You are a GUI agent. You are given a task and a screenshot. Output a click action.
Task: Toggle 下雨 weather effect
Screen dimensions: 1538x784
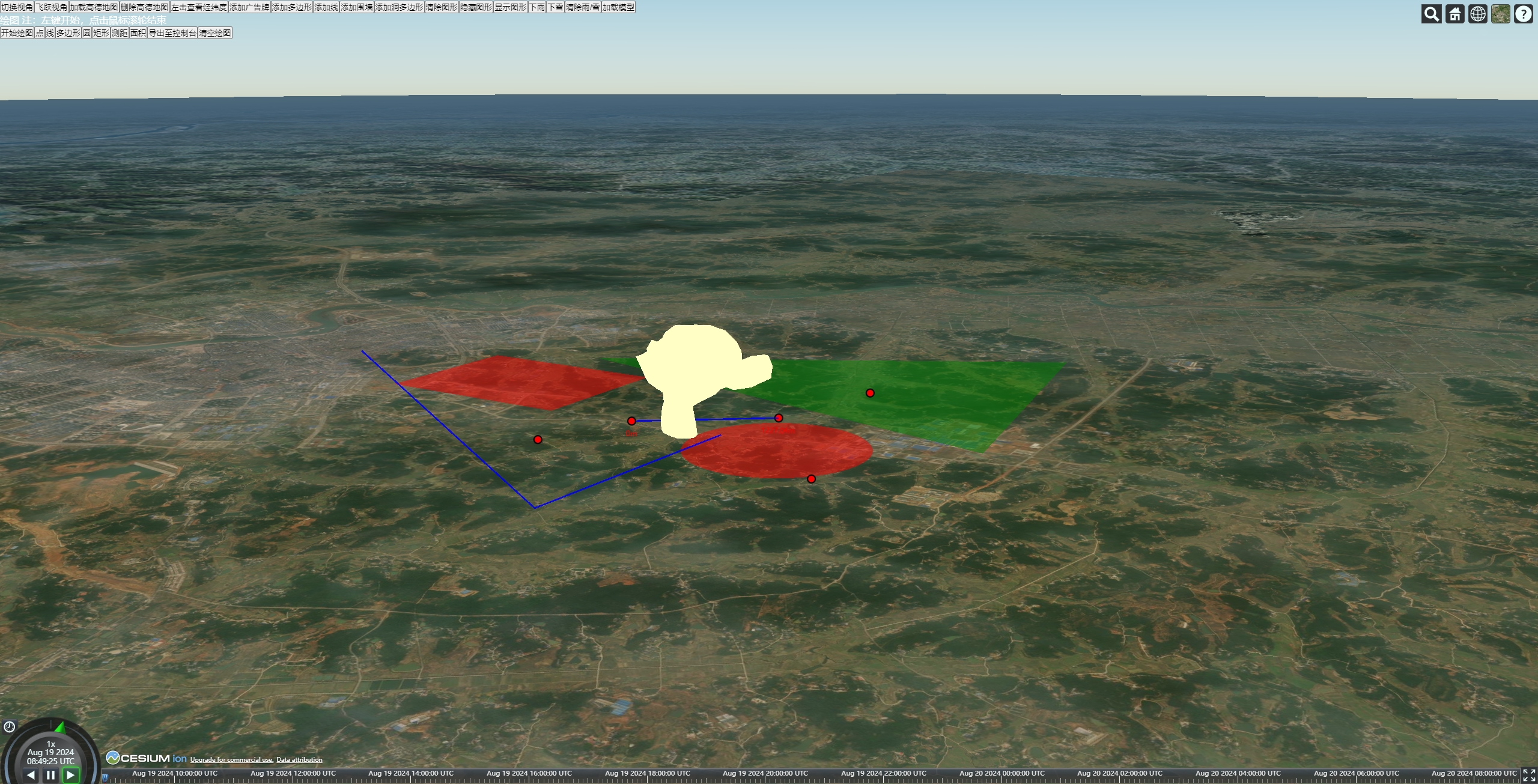pyautogui.click(x=536, y=7)
